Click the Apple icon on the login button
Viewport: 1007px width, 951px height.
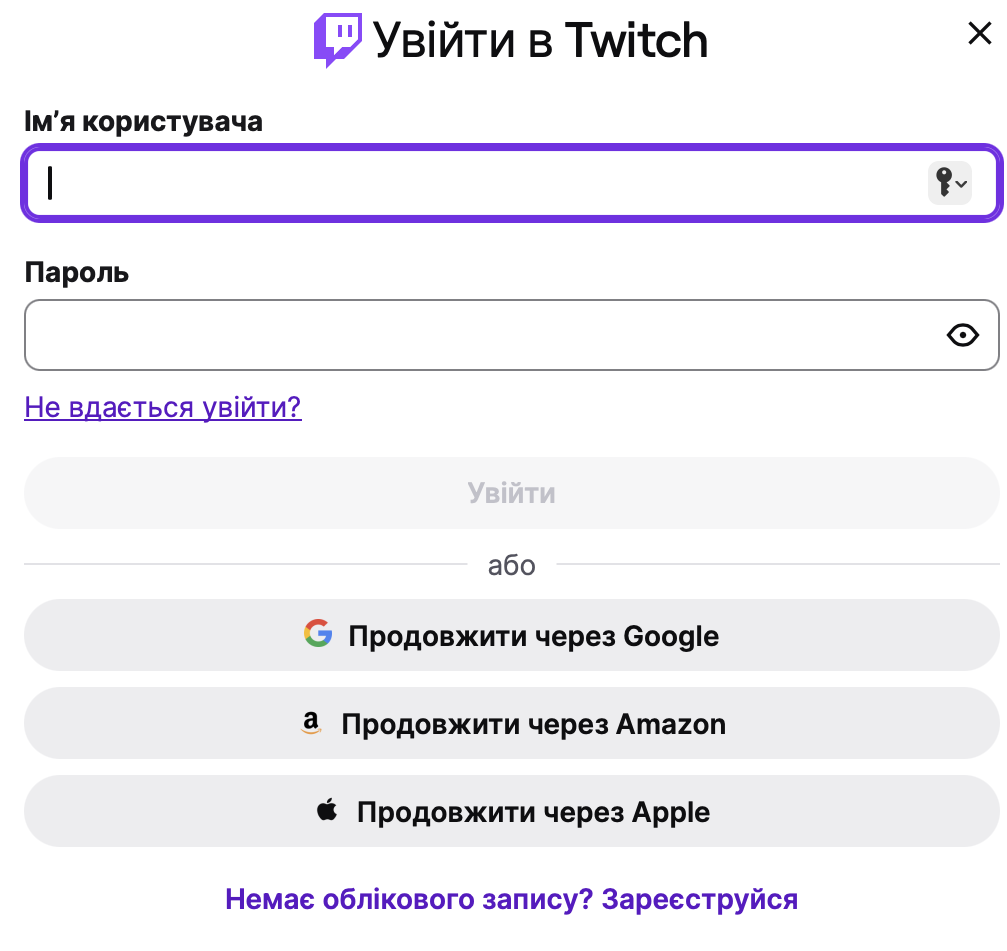(326, 811)
